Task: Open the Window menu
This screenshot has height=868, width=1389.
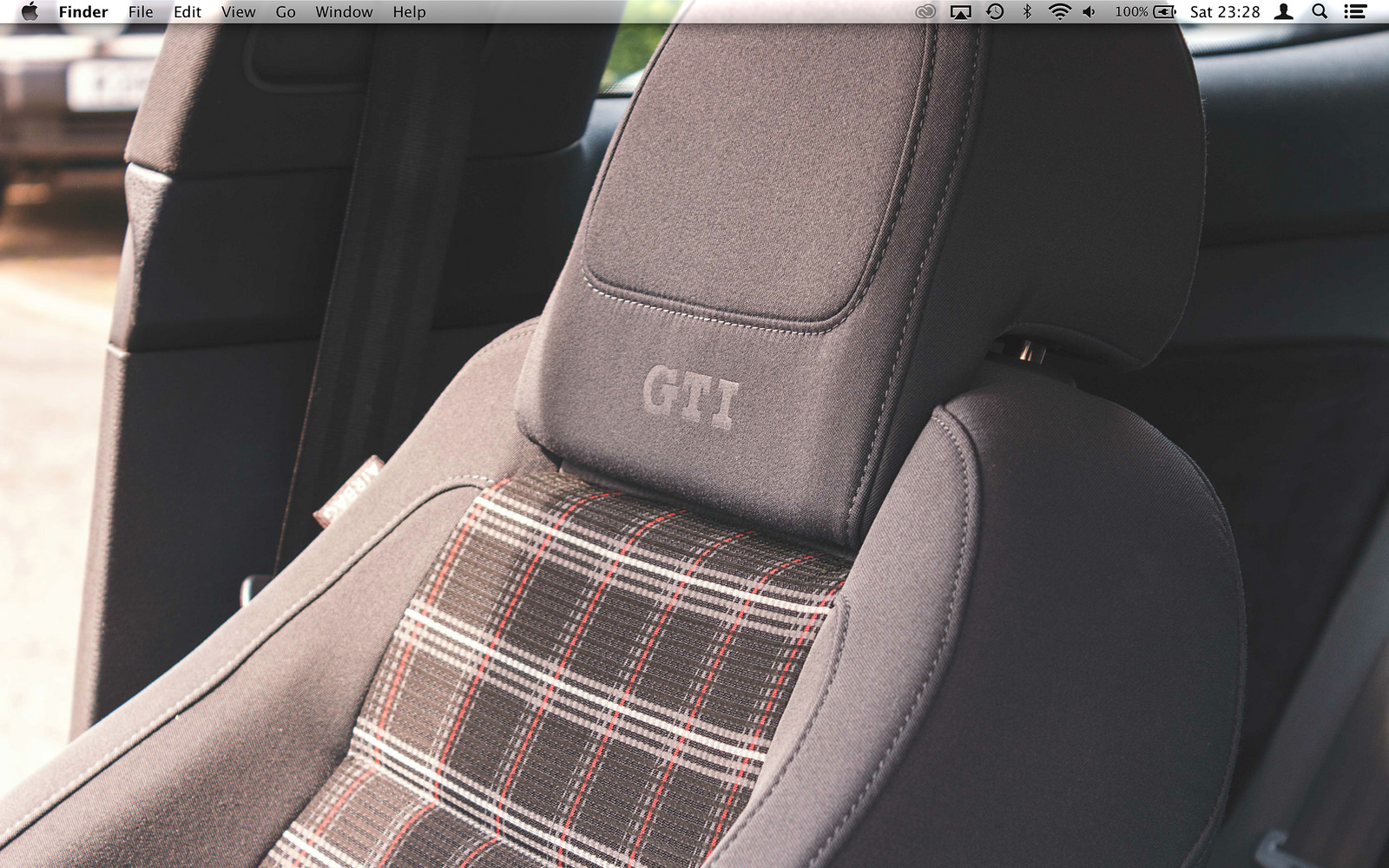Action: tap(345, 11)
